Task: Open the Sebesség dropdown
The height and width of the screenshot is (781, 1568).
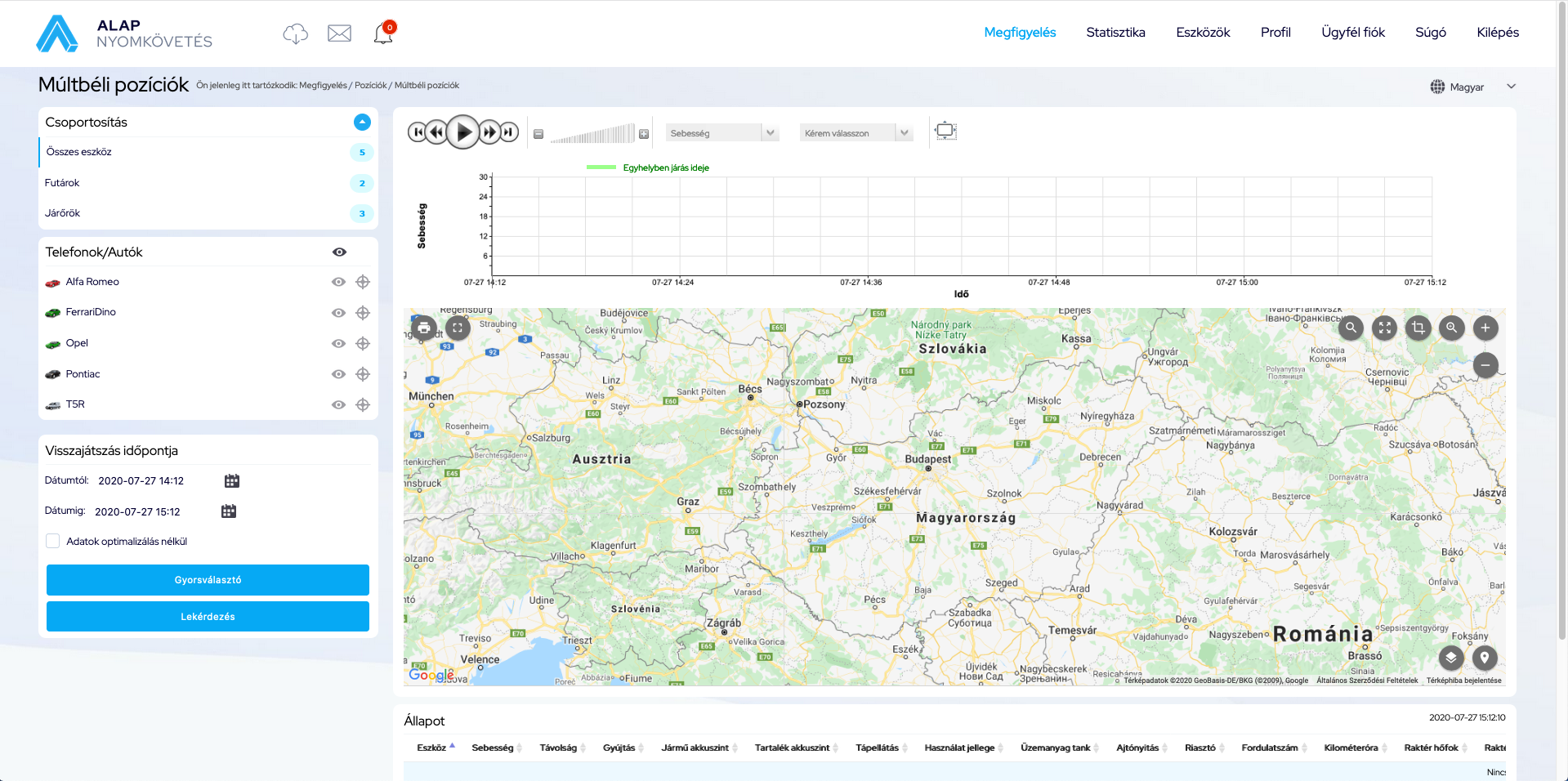Action: click(x=721, y=133)
